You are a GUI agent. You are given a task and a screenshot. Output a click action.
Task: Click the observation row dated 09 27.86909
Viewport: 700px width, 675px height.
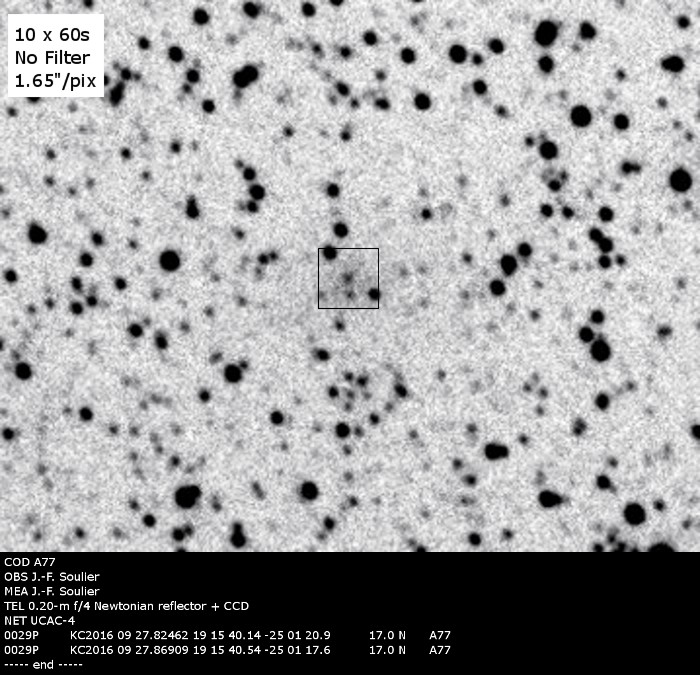pyautogui.click(x=228, y=650)
